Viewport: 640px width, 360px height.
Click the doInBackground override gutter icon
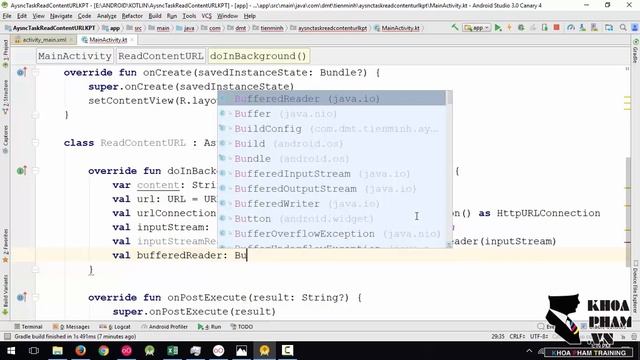coord(22,171)
